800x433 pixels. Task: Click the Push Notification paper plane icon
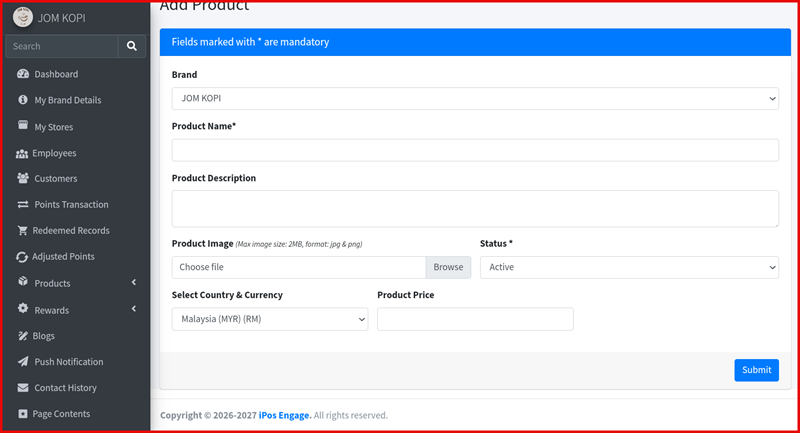[23, 362]
